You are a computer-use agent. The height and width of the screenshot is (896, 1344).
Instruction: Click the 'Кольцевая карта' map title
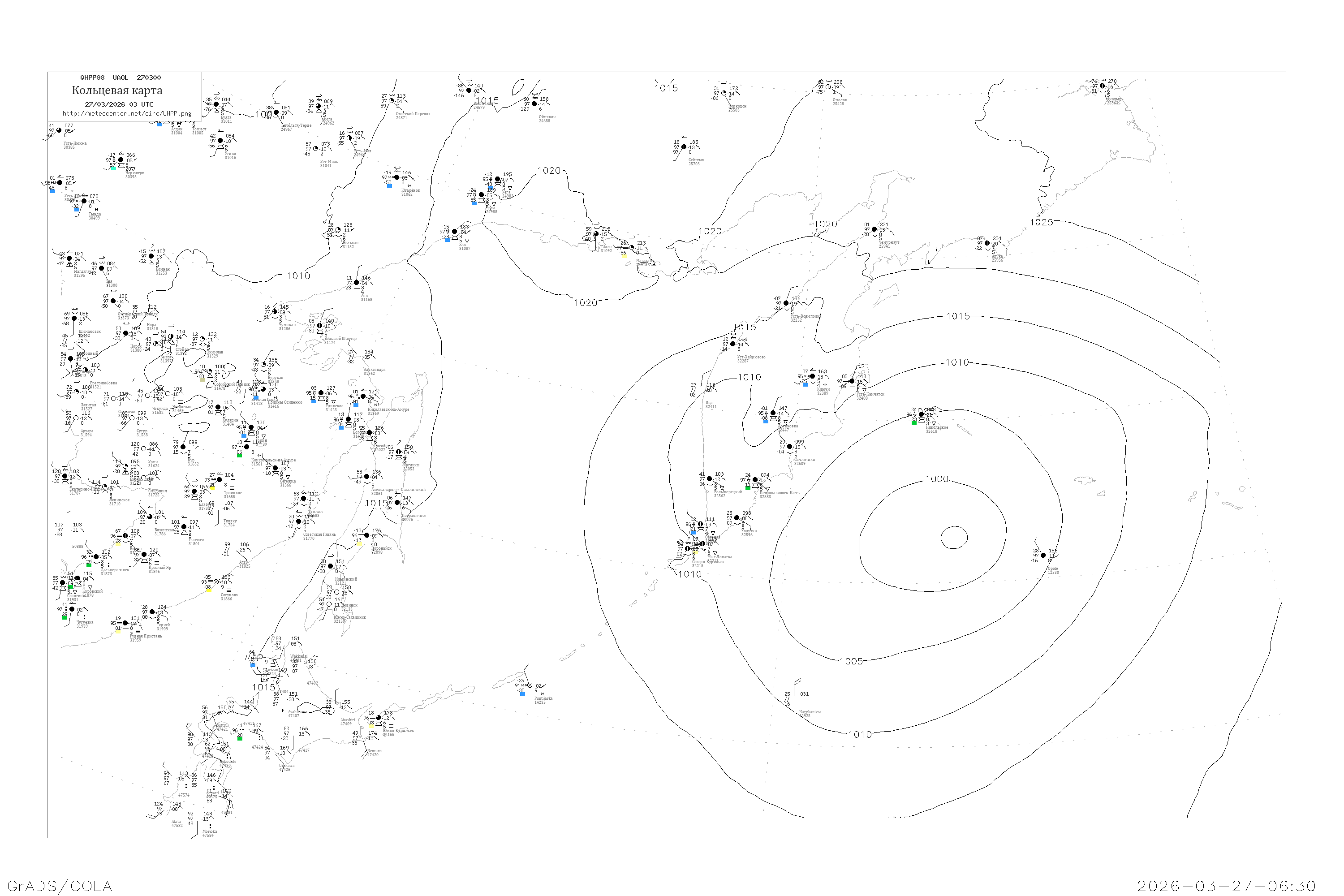[117, 90]
